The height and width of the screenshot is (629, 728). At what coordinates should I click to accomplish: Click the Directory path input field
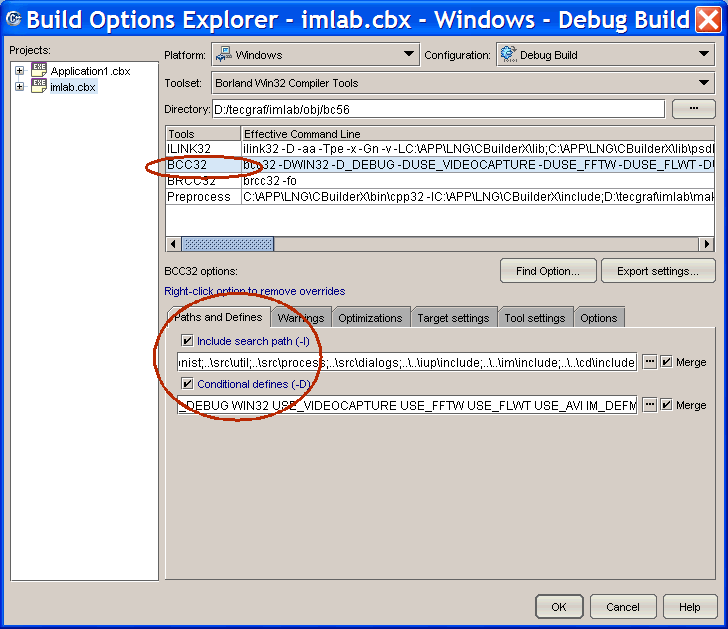[x=438, y=109]
